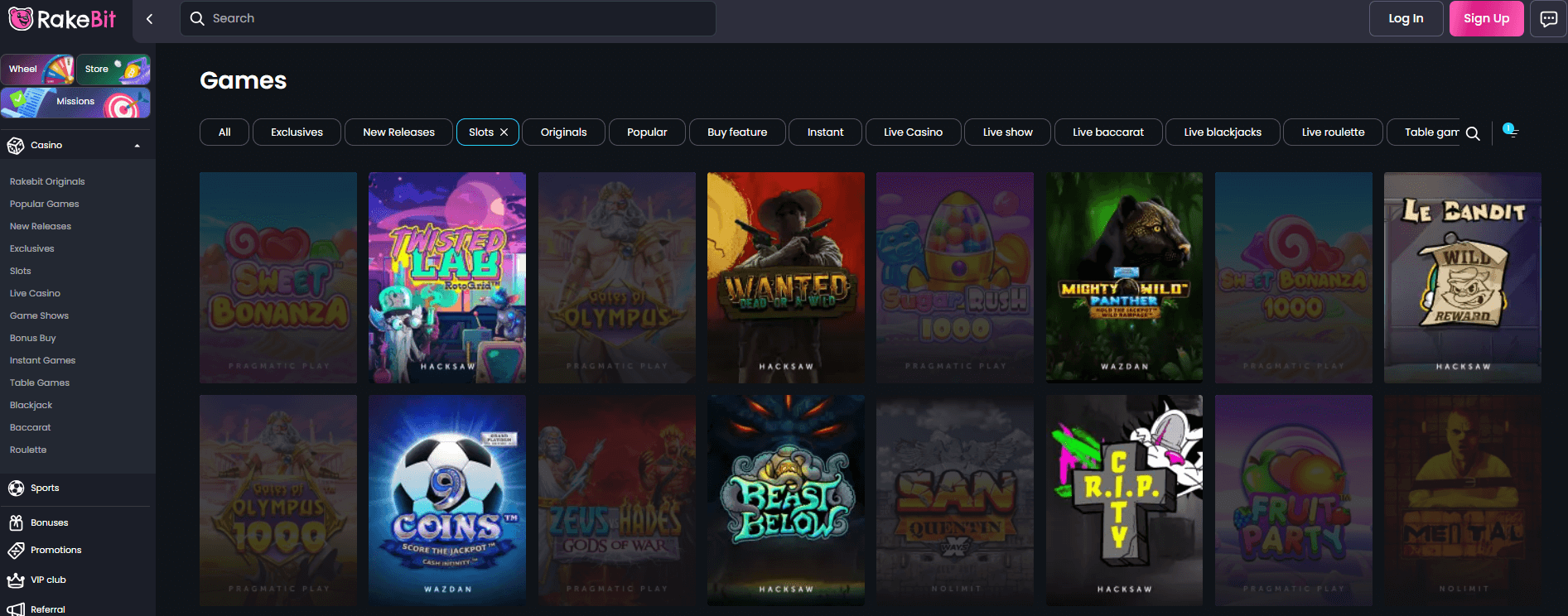This screenshot has width=1568, height=616.
Task: Open the VIP club crown item
Action: point(47,580)
